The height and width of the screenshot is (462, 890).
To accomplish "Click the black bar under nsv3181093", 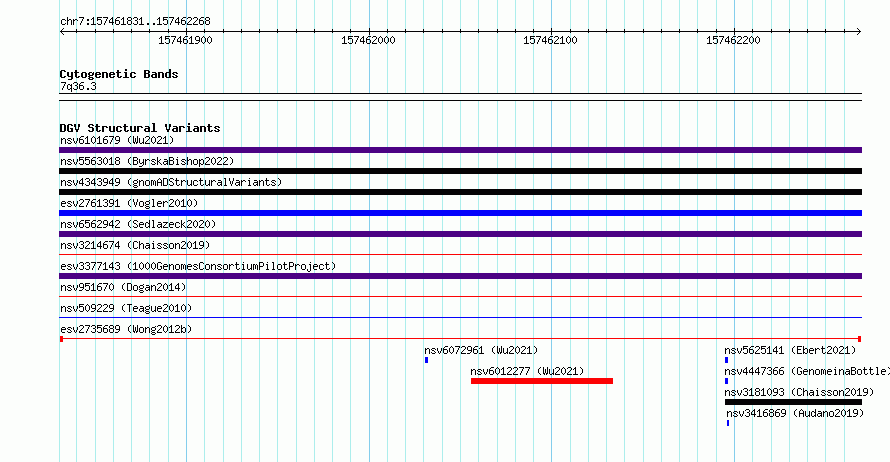I will (x=794, y=402).
